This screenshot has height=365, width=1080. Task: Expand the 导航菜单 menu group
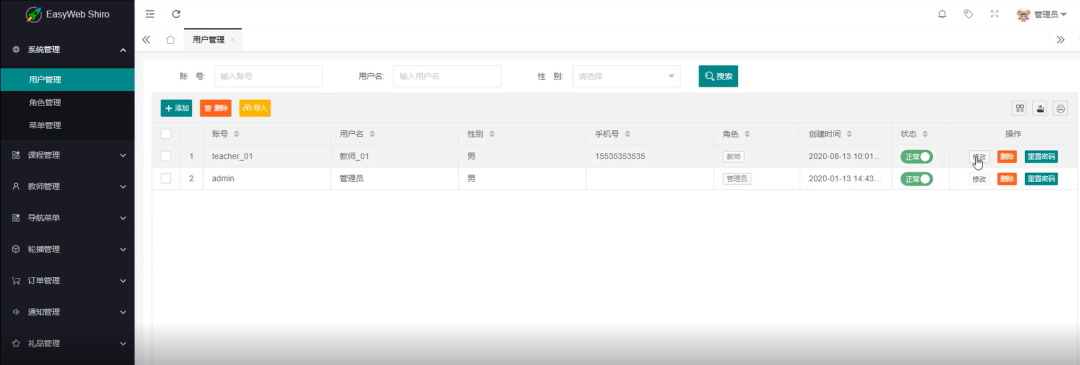click(x=67, y=218)
